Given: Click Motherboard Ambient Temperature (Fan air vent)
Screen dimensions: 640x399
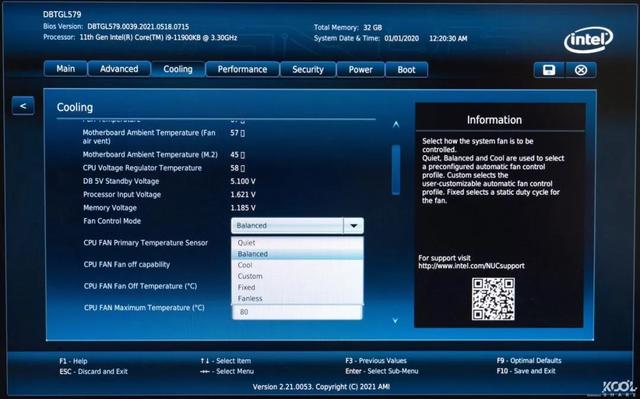Looking at the screenshot, I should [149, 137].
